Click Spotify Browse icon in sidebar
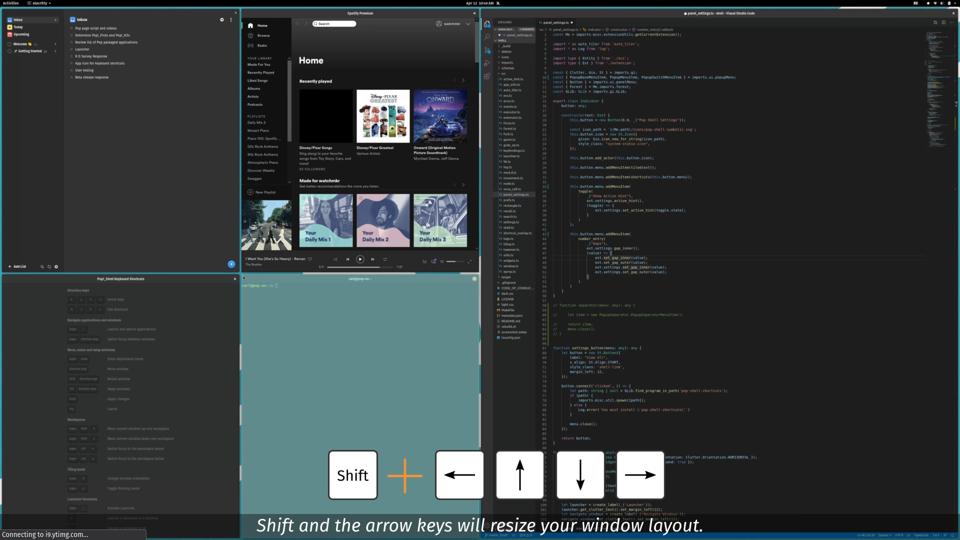This screenshot has width=960, height=540. 250,36
